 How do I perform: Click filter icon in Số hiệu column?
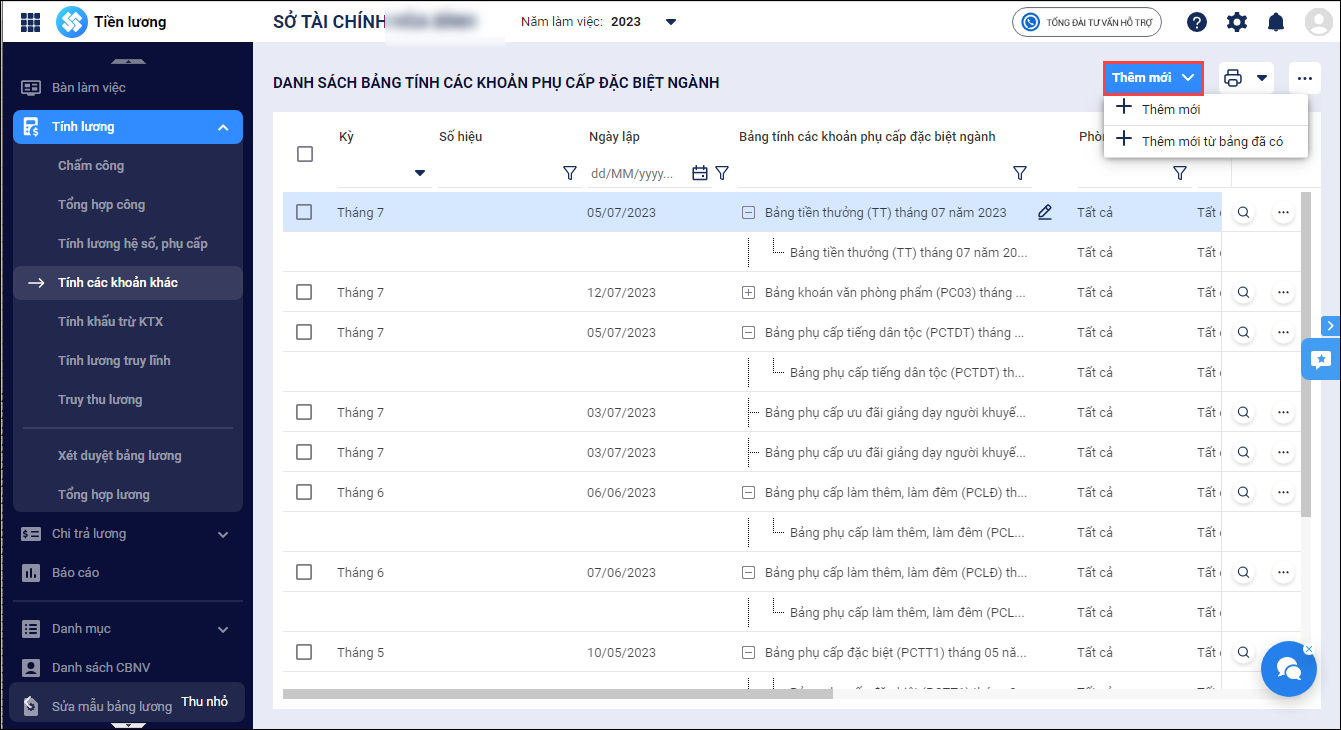click(x=570, y=173)
